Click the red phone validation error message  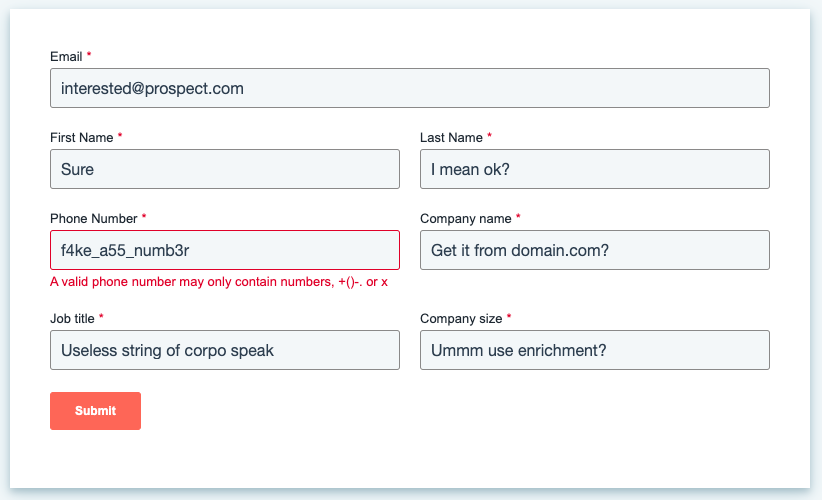point(219,282)
